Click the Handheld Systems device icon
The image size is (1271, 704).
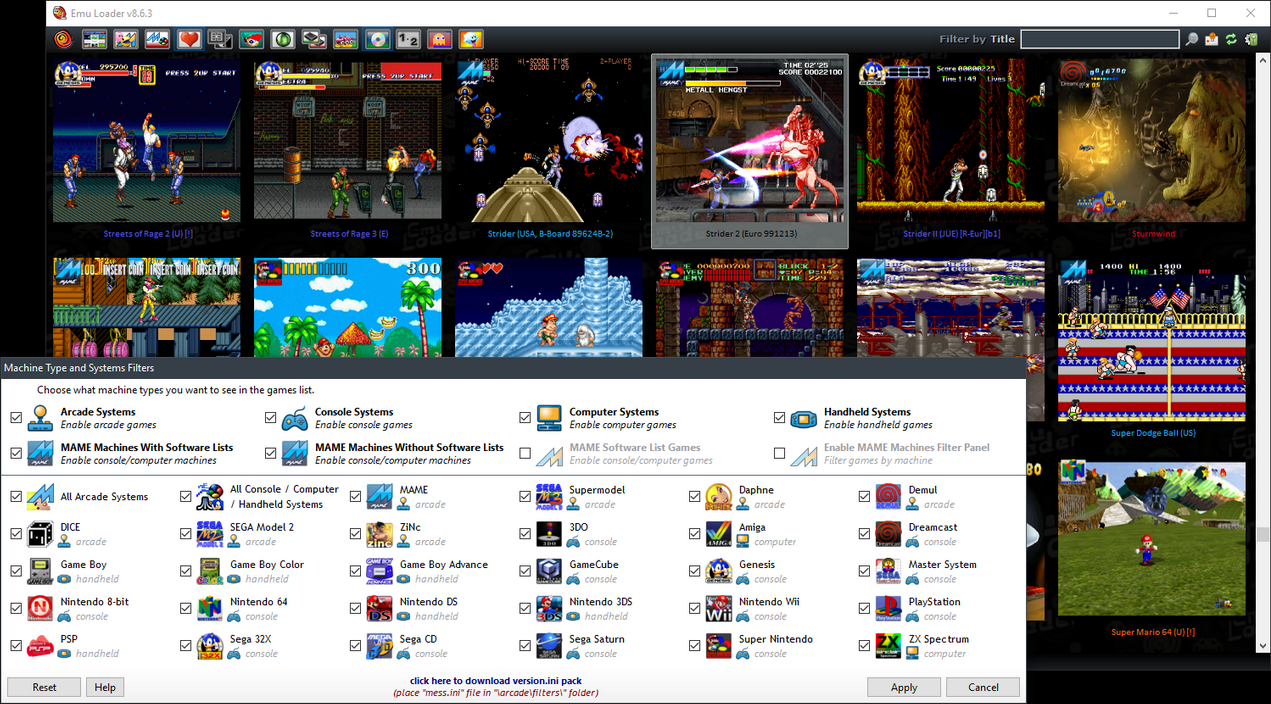804,418
